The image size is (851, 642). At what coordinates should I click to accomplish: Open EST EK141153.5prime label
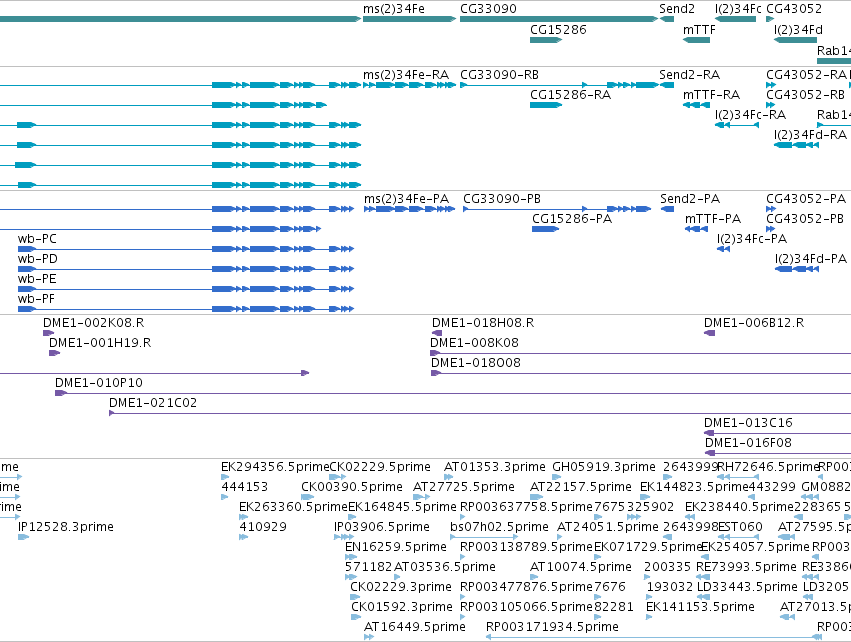(700, 607)
